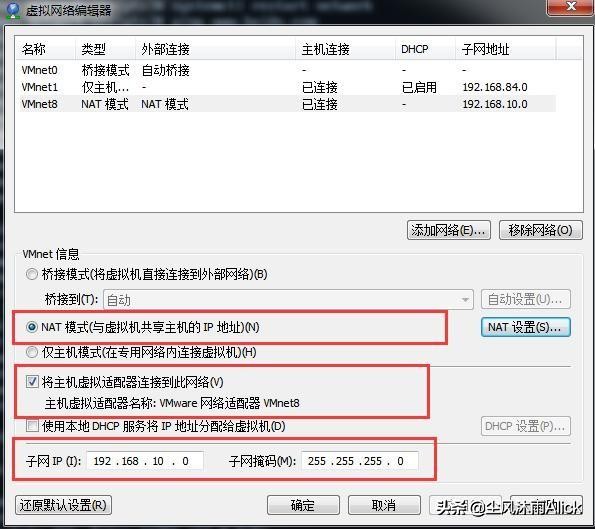Image resolution: width=595 pixels, height=529 pixels.
Task: Sort by the DHCP column header
Action: [425, 49]
